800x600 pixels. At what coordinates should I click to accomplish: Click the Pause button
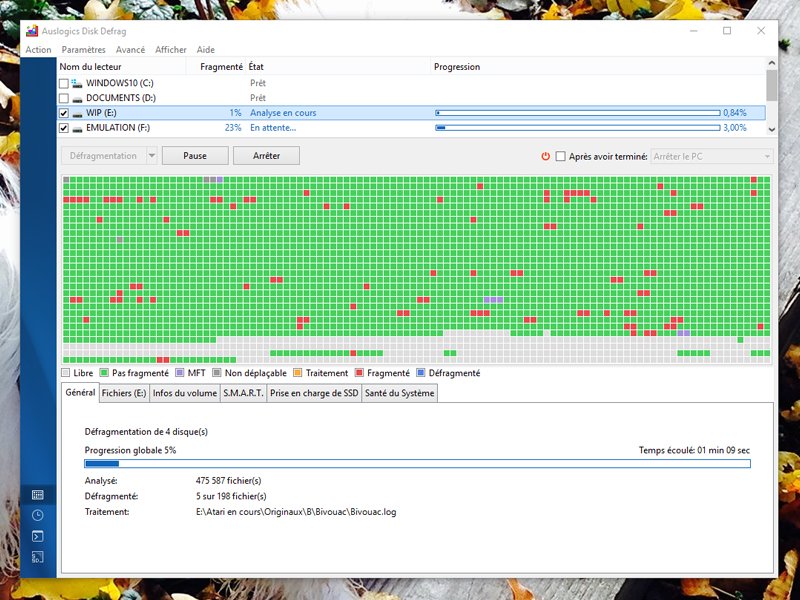click(195, 156)
